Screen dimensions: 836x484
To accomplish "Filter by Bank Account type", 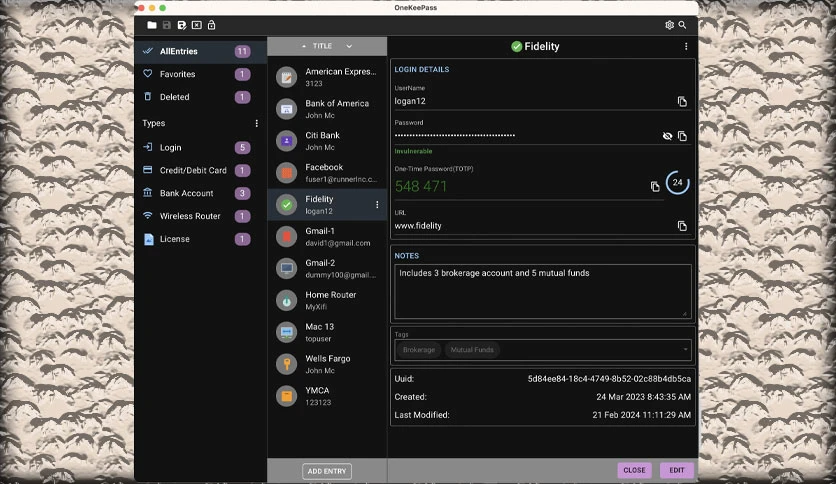I will pyautogui.click(x=200, y=193).
